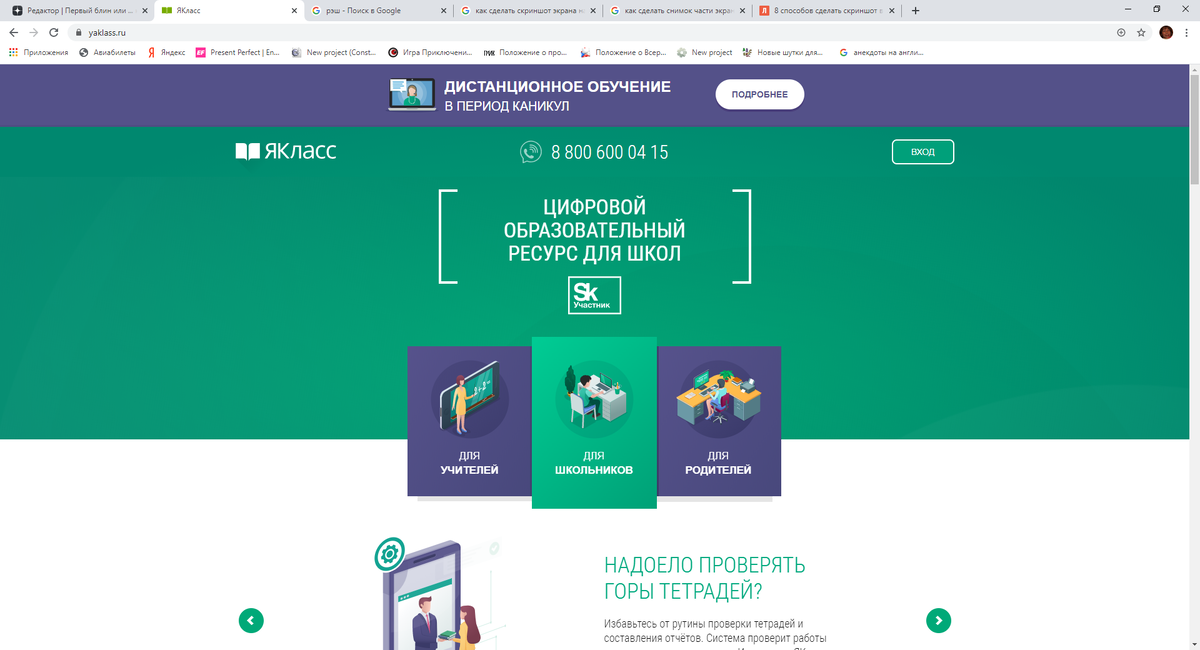
Task: Open the Новые шутки для... bookmark
Action: [783, 52]
